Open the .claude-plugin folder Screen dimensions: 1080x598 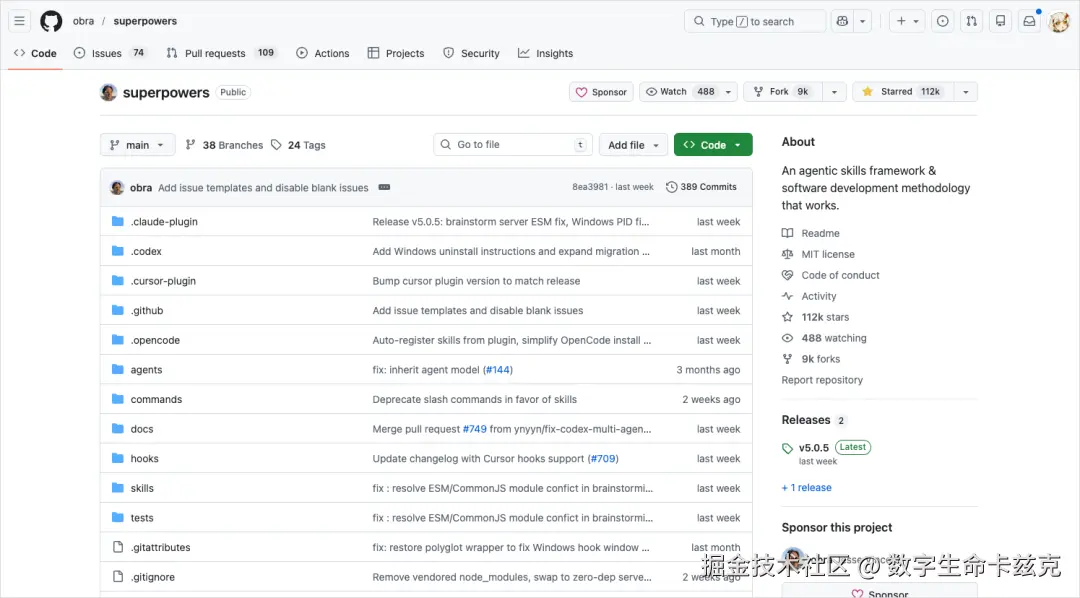[x=164, y=221]
